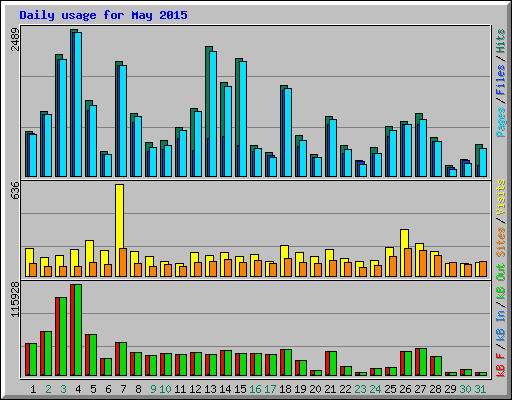Click the 'Daily usage for May 2015' title
This screenshot has height=400, width=512.
[103, 15]
